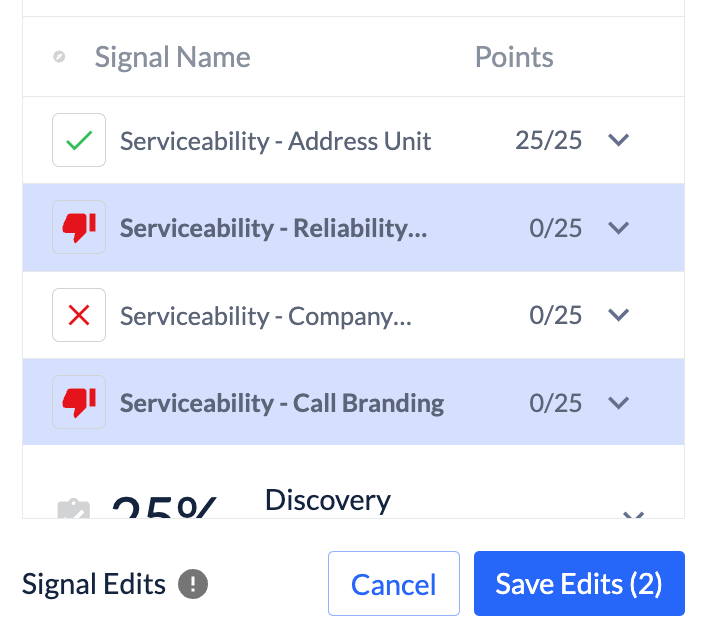Click the clipboard icon beside 25% Discovery
This screenshot has width=710, height=632.
pos(73,510)
